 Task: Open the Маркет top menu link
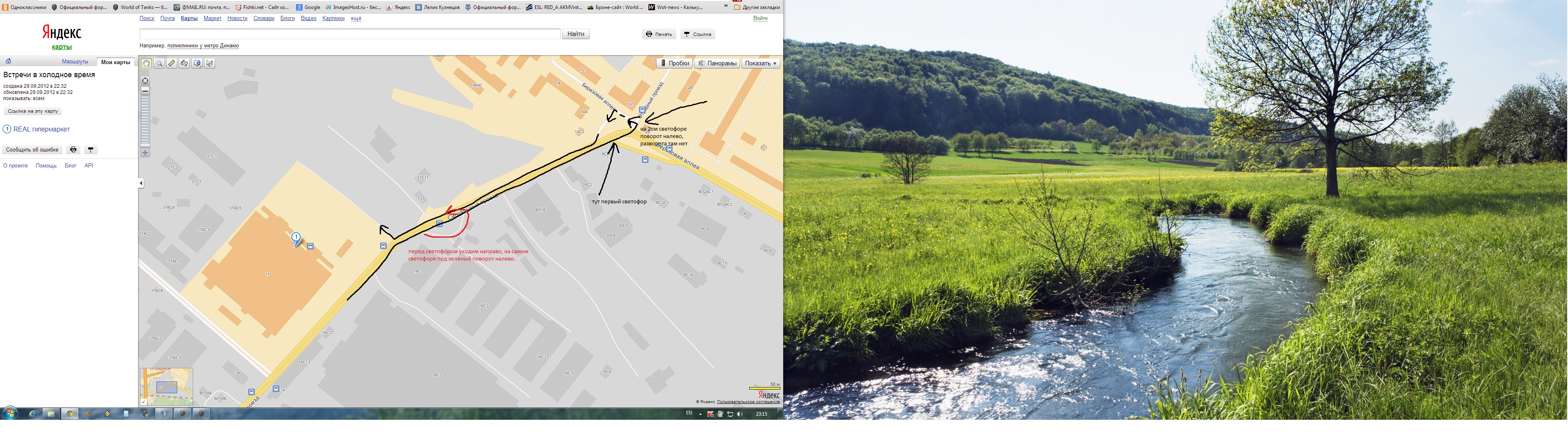point(212,18)
